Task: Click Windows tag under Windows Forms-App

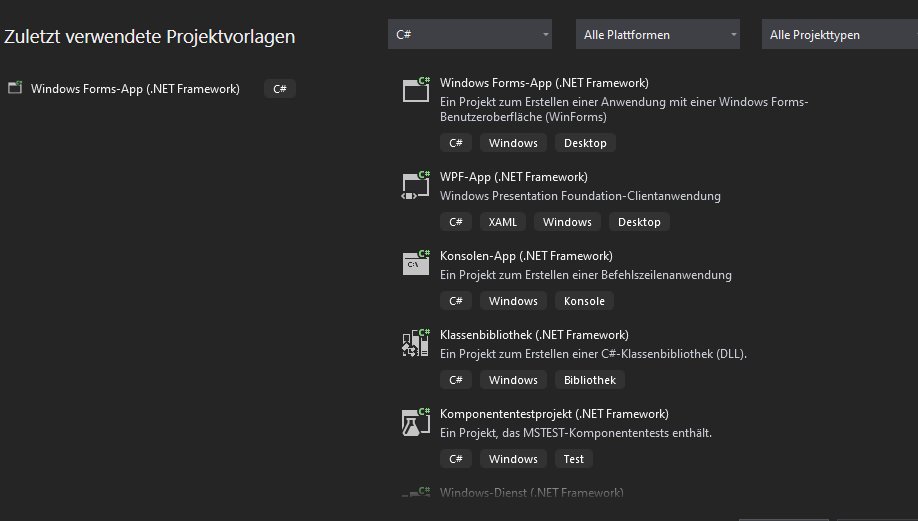Action: [x=513, y=143]
